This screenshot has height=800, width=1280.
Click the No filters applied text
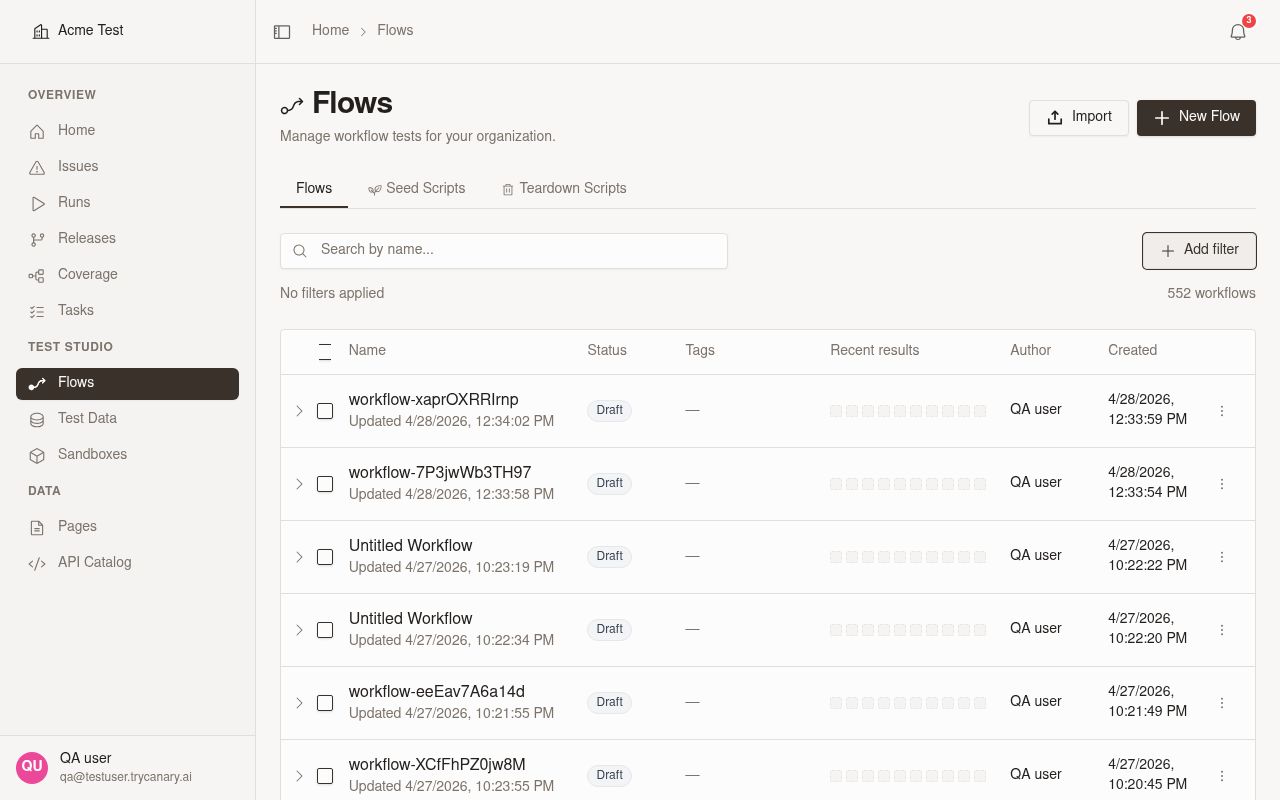point(332,293)
